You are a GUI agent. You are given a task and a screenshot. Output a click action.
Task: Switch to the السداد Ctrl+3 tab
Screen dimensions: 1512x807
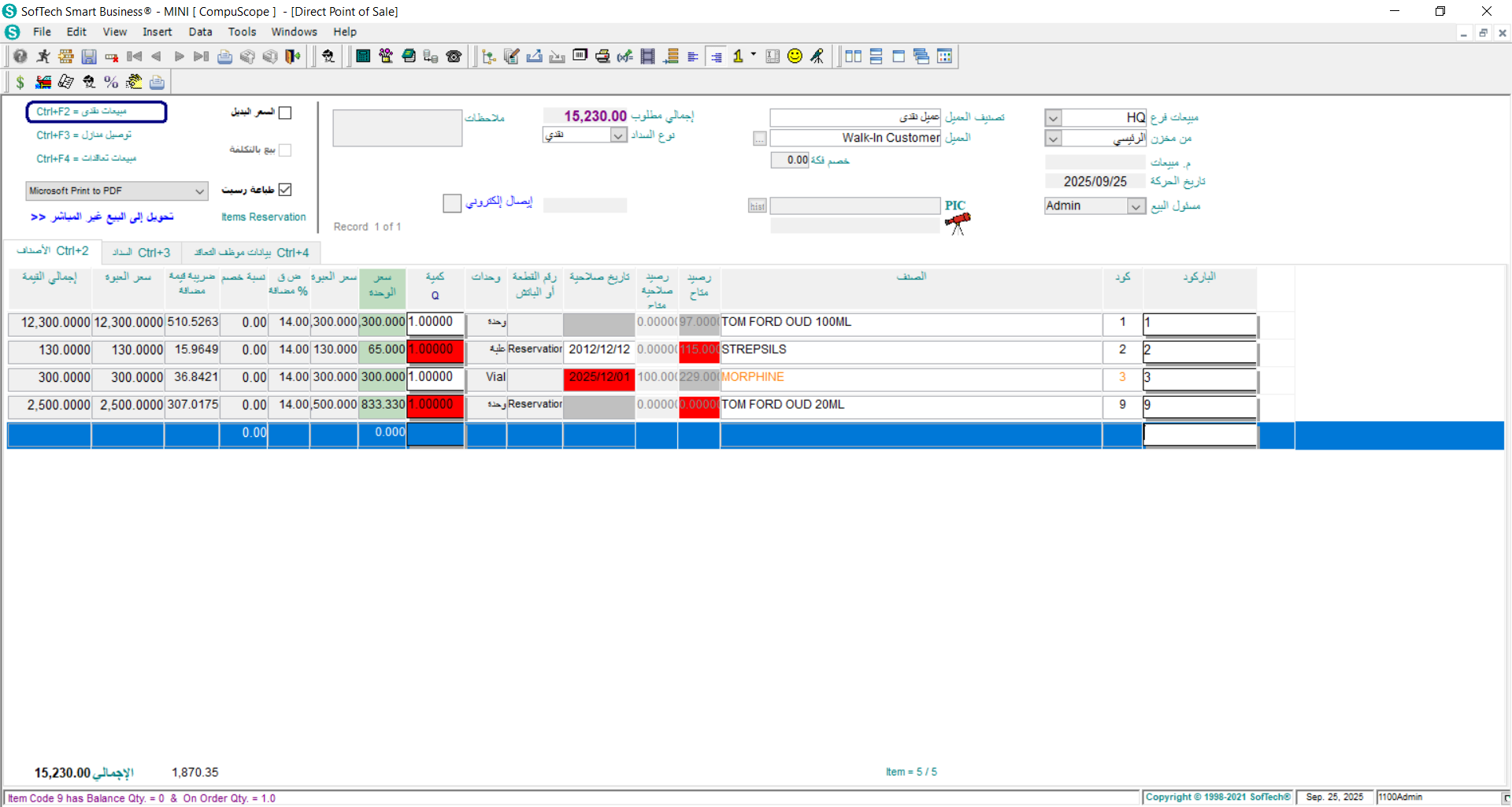pyautogui.click(x=140, y=252)
